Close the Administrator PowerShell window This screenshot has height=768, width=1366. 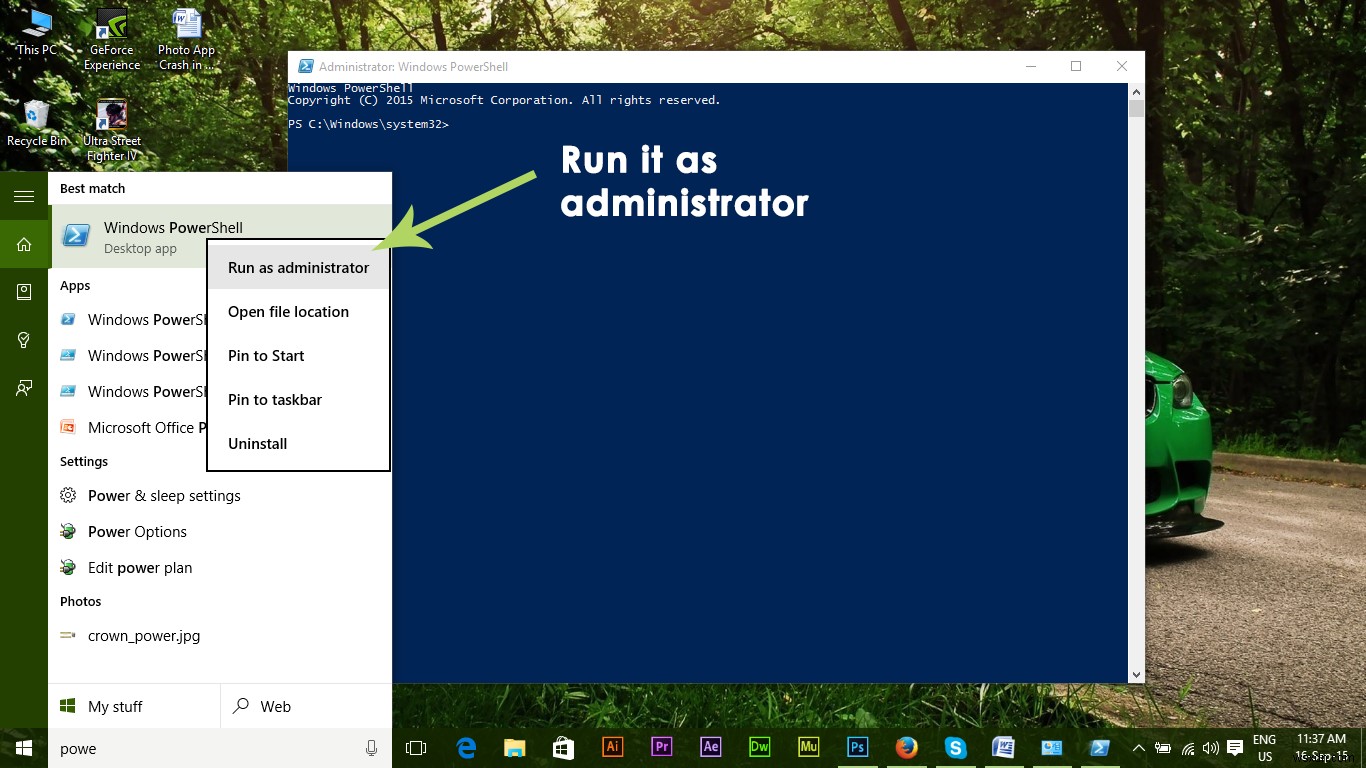tap(1122, 67)
